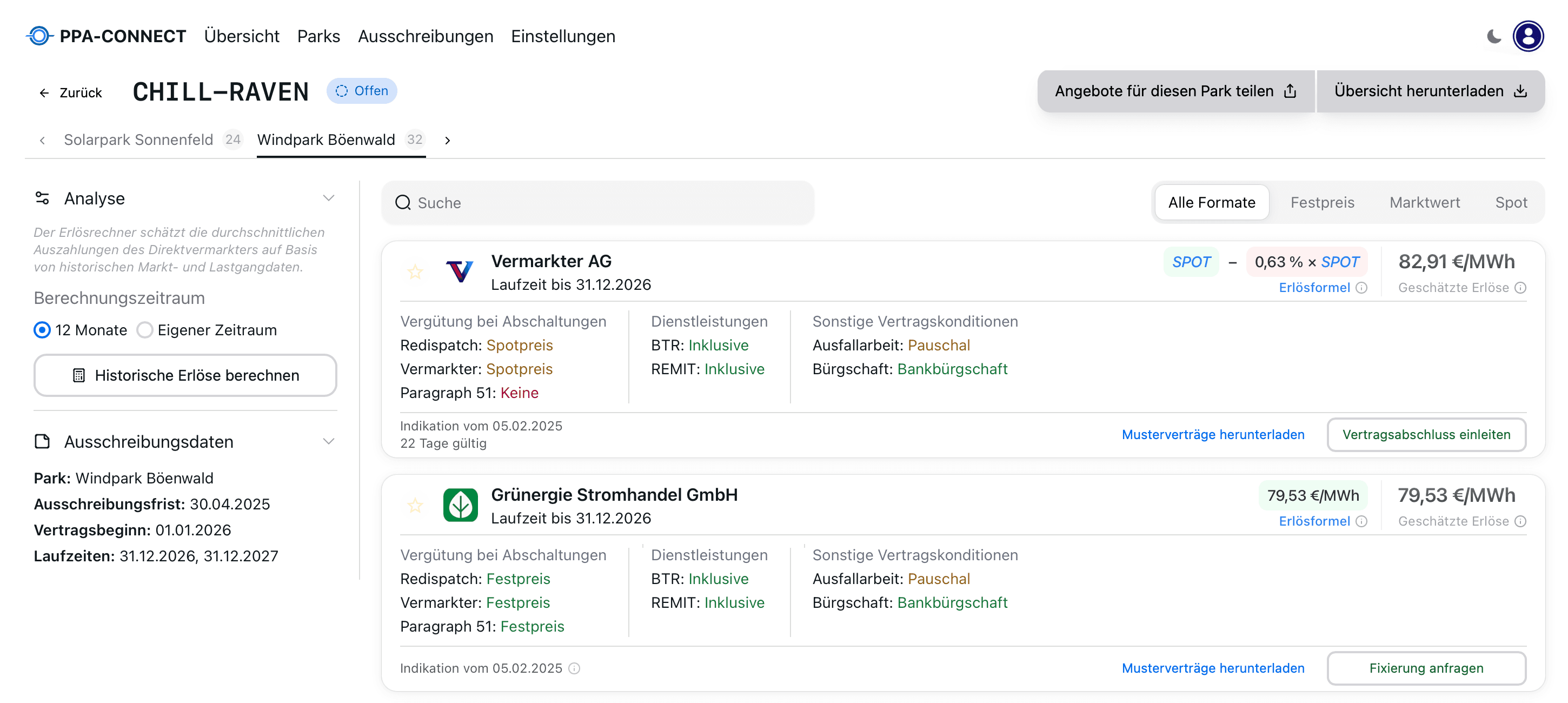1568x703 pixels.
Task: Click the Paragraph 51: Keine value
Action: pyautogui.click(x=519, y=393)
